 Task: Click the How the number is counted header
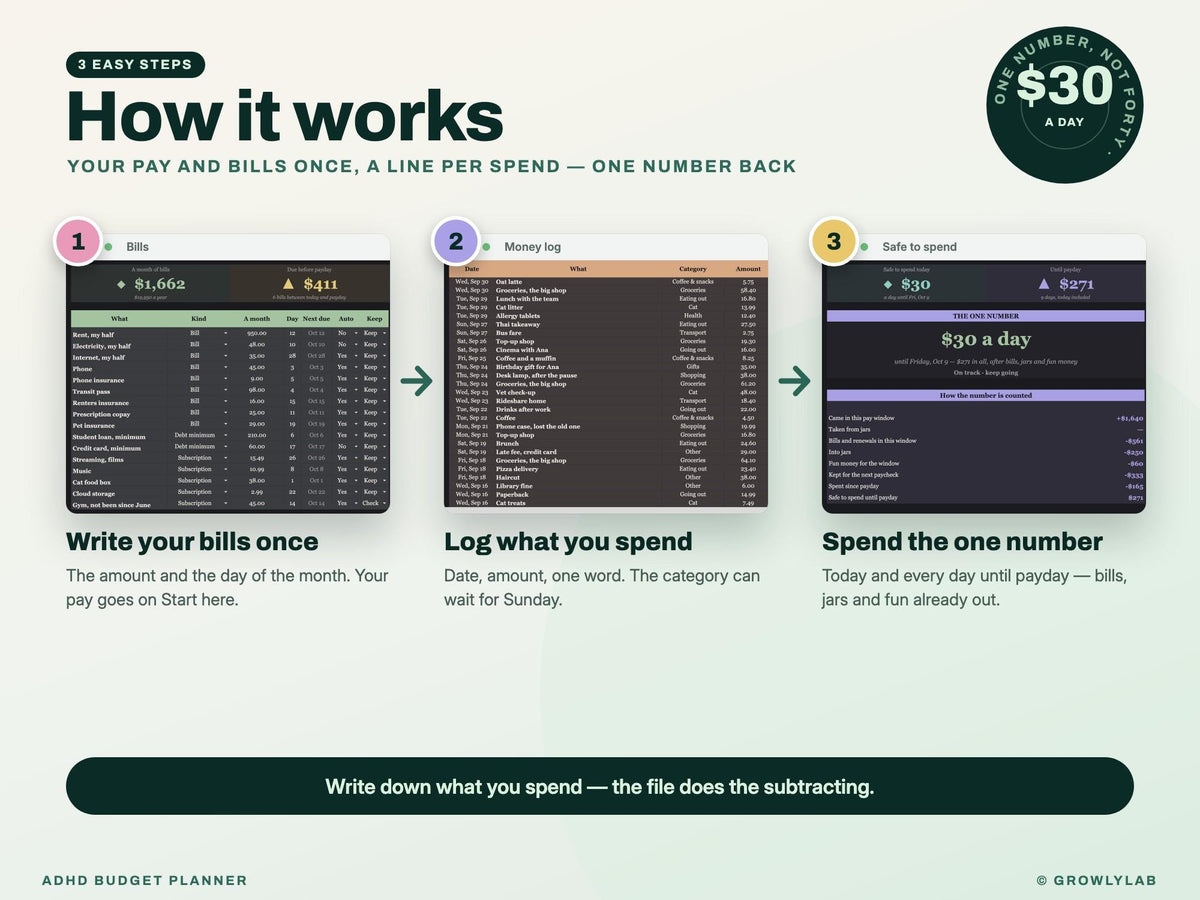point(986,395)
